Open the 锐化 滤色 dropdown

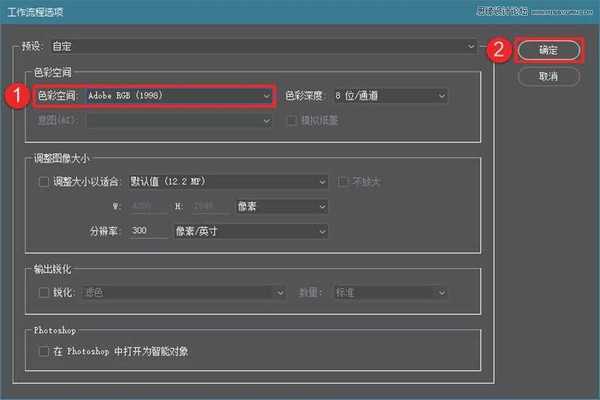point(184,293)
